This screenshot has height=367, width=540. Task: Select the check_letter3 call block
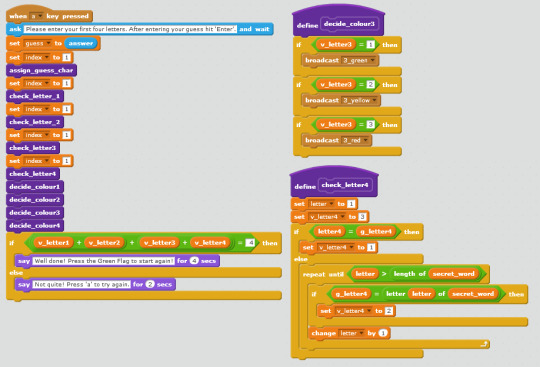click(x=33, y=148)
